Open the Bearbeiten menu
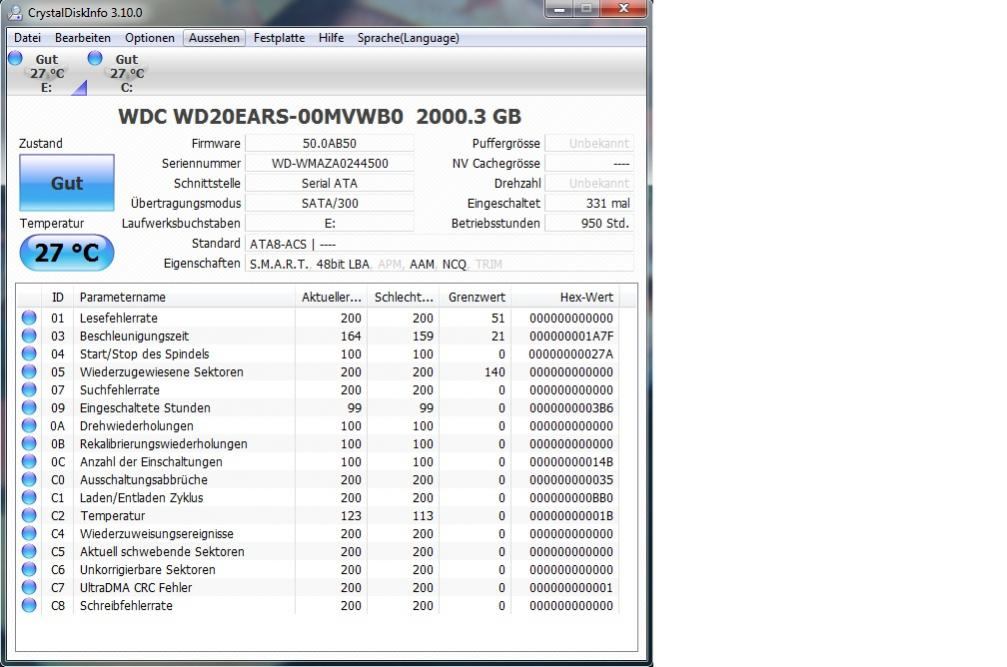This screenshot has height=667, width=1007. coord(83,38)
